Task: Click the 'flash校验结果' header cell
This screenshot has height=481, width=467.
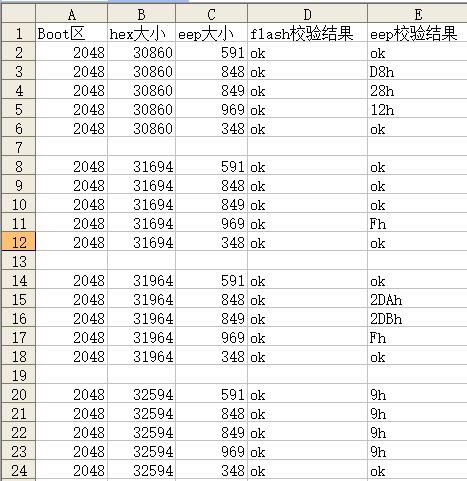Action: click(x=307, y=33)
